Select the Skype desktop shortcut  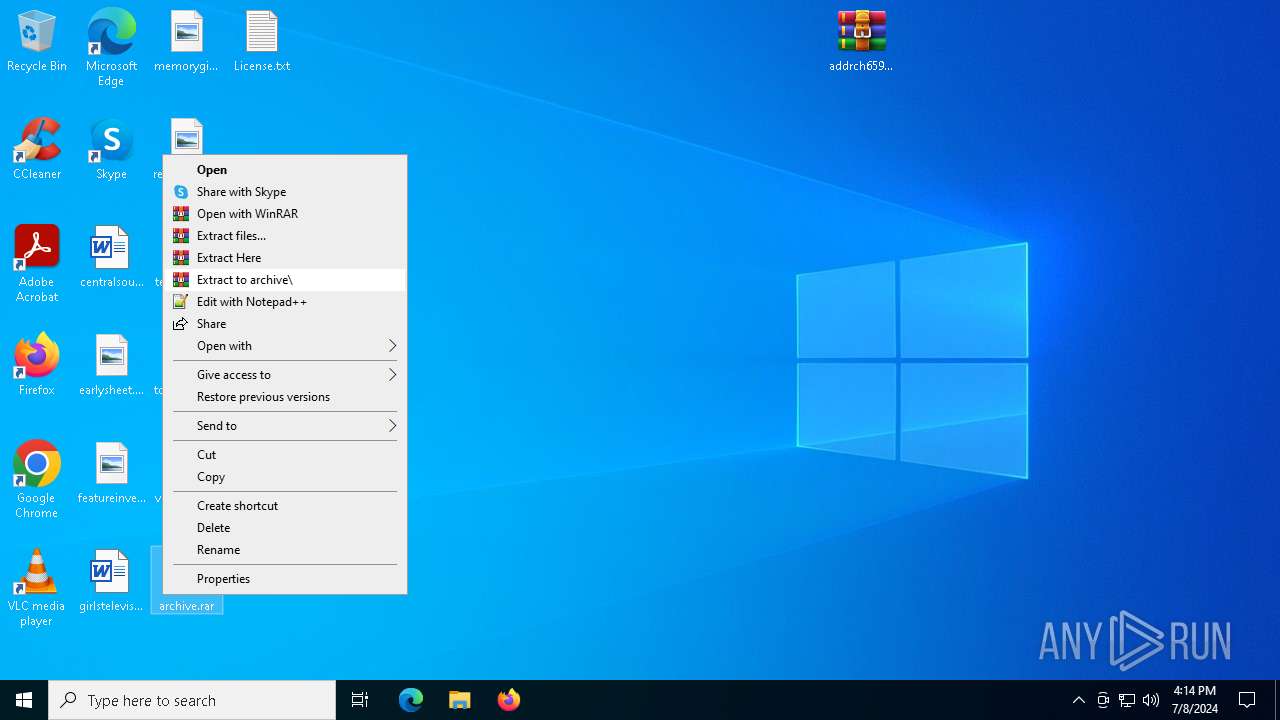pyautogui.click(x=111, y=150)
